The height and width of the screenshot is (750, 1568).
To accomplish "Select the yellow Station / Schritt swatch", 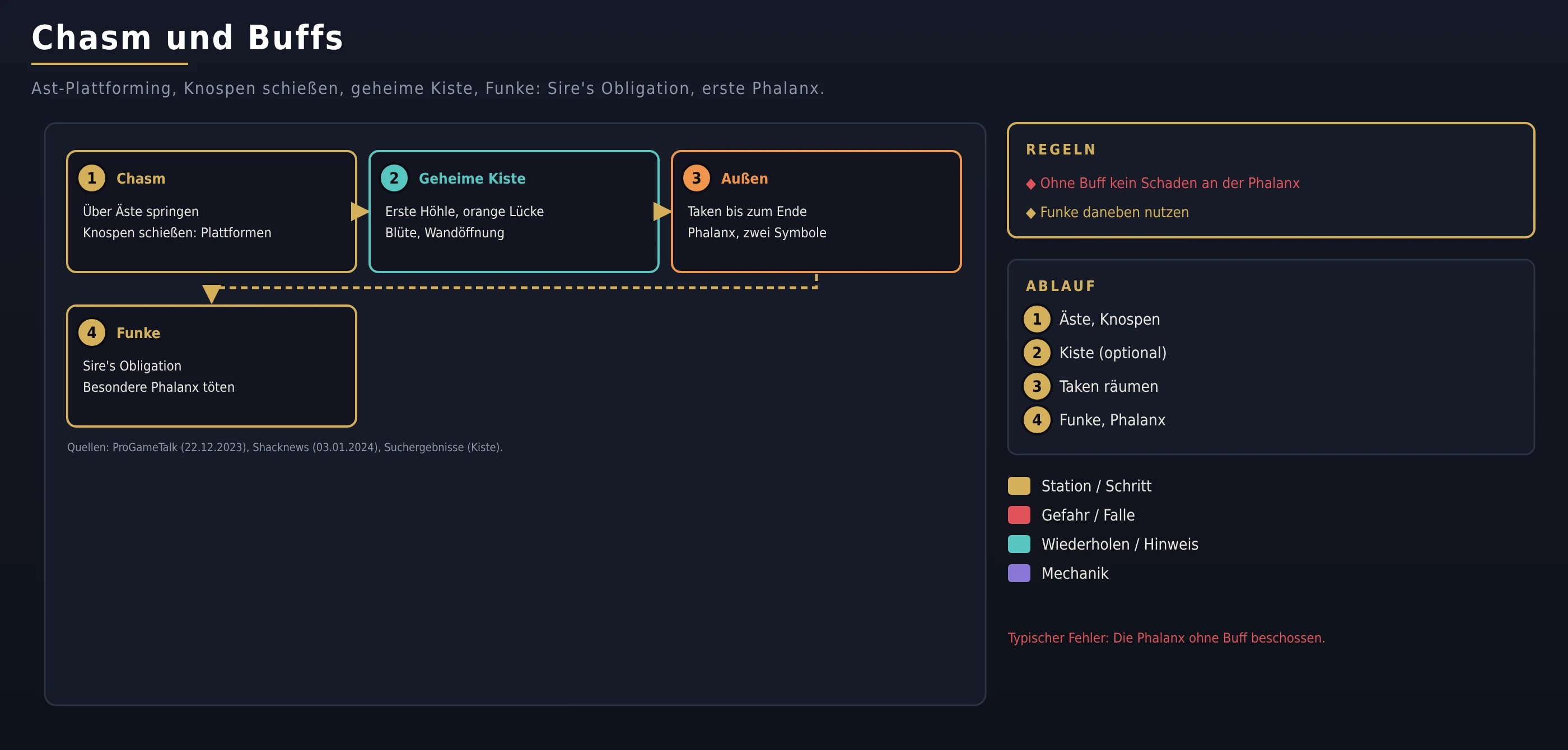I will tap(1019, 486).
